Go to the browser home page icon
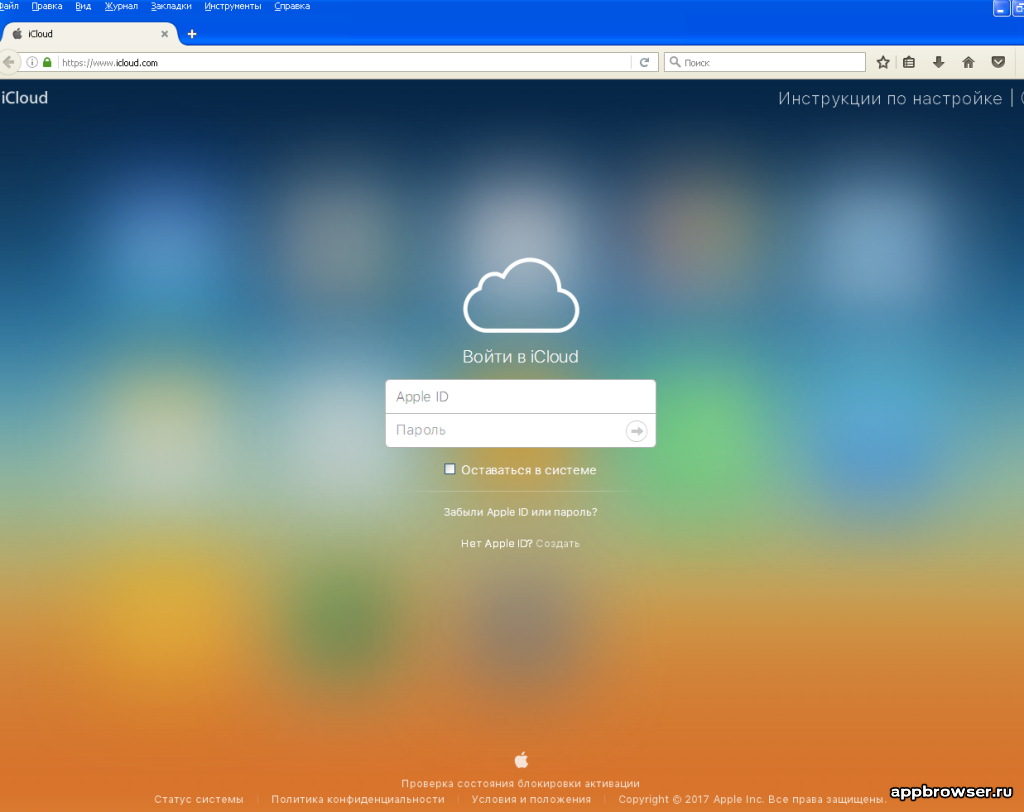 pos(968,62)
